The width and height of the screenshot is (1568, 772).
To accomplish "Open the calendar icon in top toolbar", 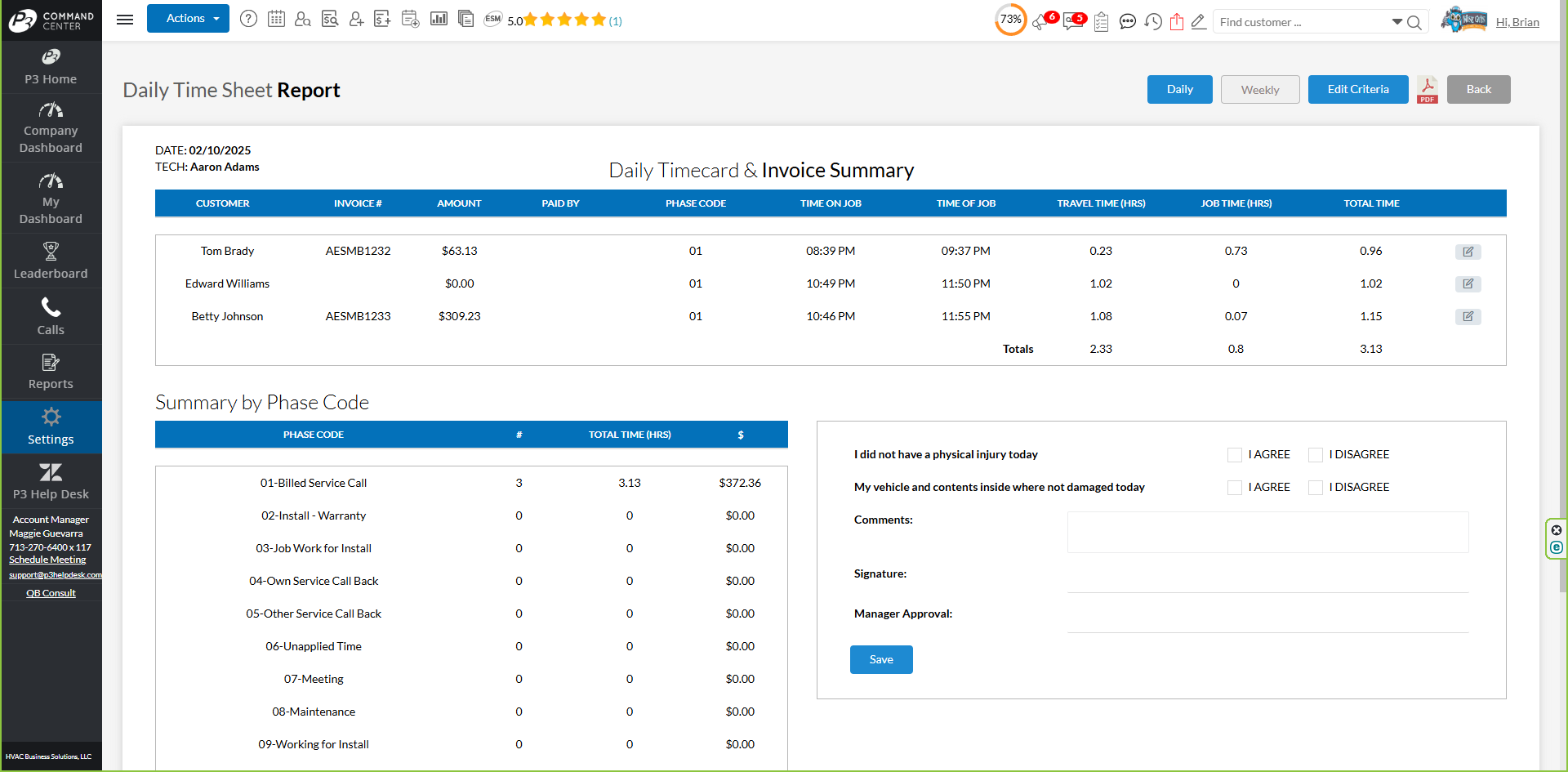I will [x=276, y=19].
